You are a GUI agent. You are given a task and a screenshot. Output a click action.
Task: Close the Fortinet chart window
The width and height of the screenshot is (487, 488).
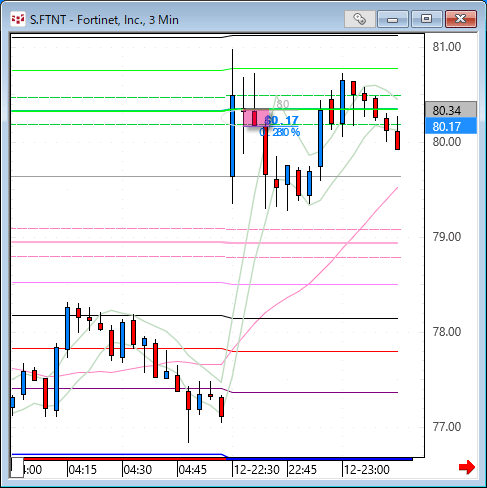461,19
